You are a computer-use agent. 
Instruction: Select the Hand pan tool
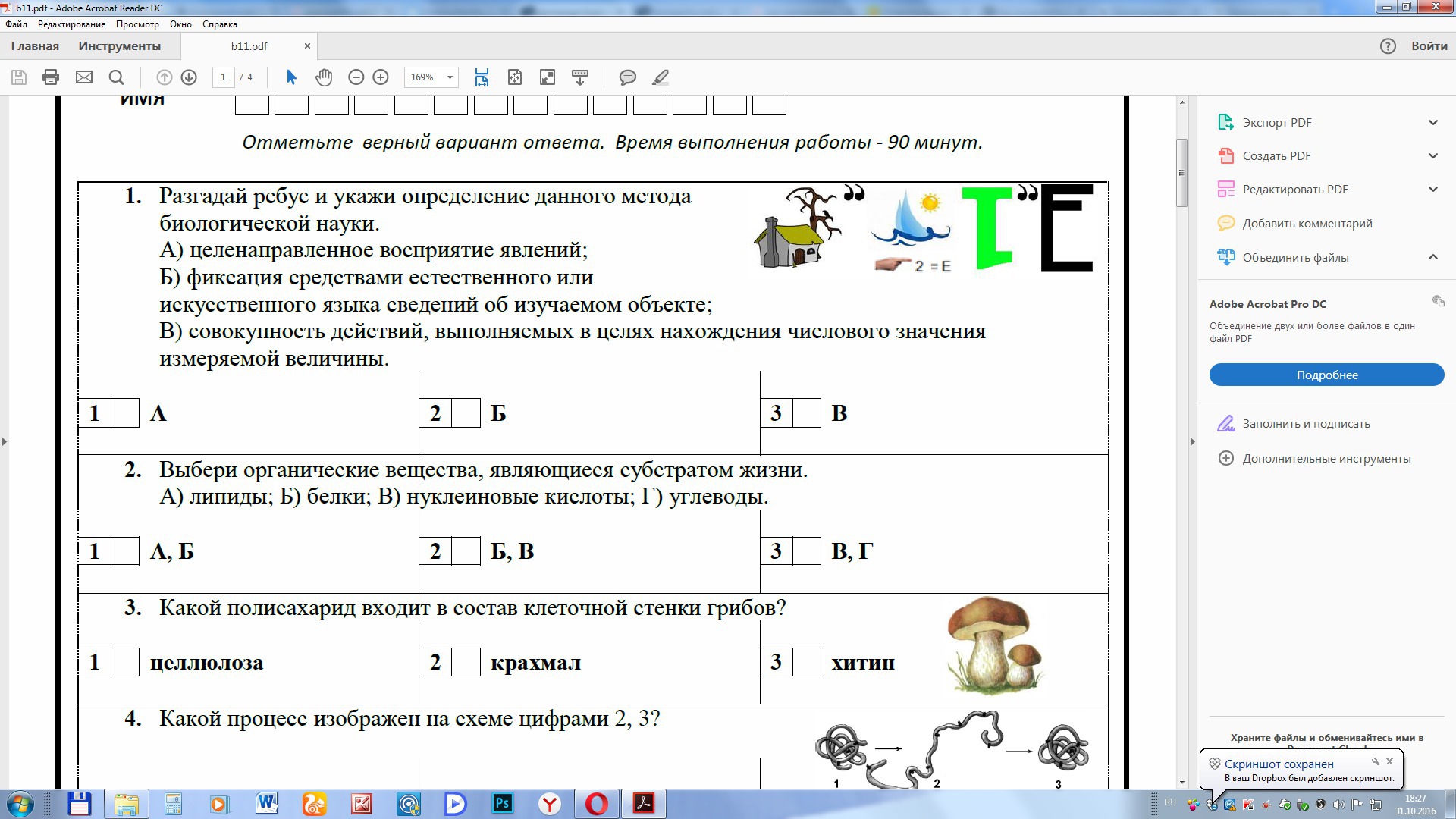tap(324, 77)
